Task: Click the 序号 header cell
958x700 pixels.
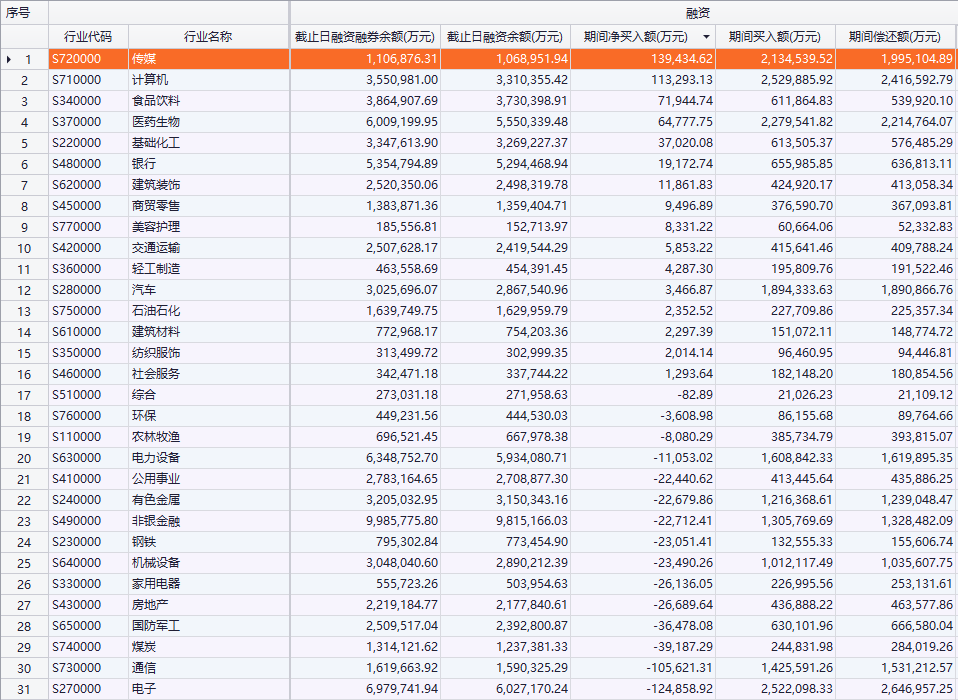Action: pyautogui.click(x=24, y=13)
